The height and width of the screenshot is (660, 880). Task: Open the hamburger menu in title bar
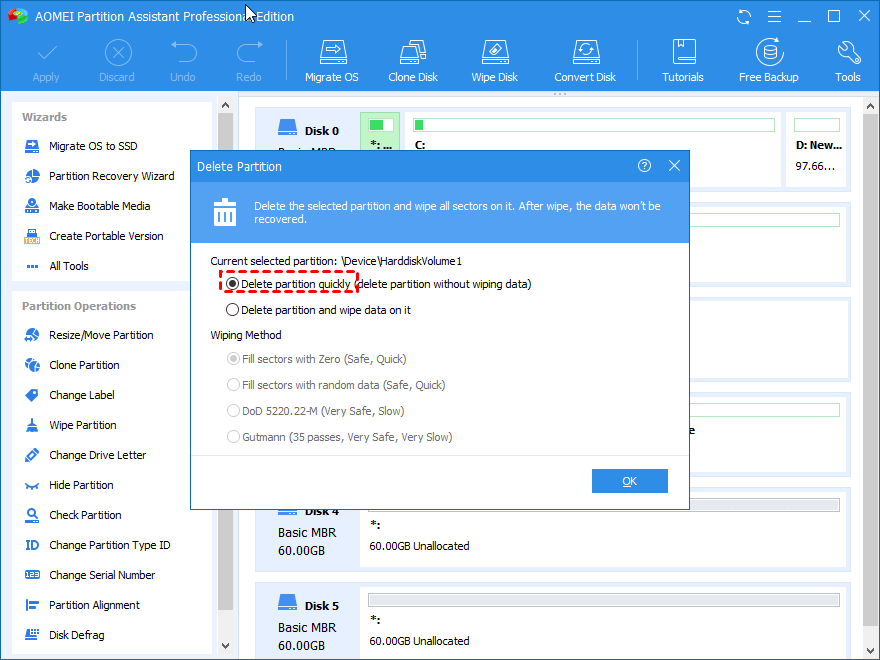point(774,17)
